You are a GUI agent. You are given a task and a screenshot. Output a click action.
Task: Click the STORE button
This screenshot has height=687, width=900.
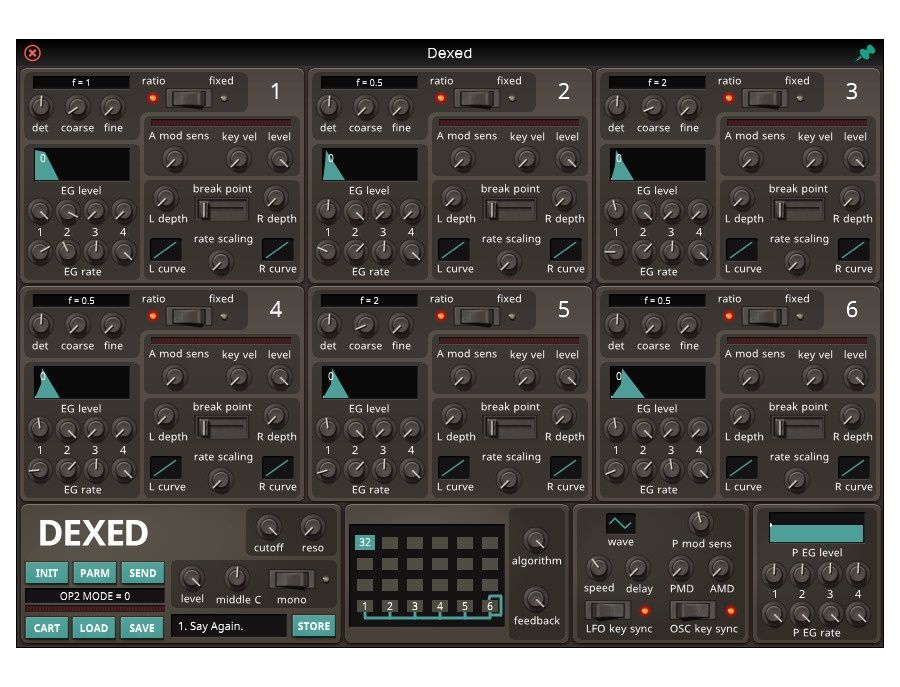pos(314,626)
